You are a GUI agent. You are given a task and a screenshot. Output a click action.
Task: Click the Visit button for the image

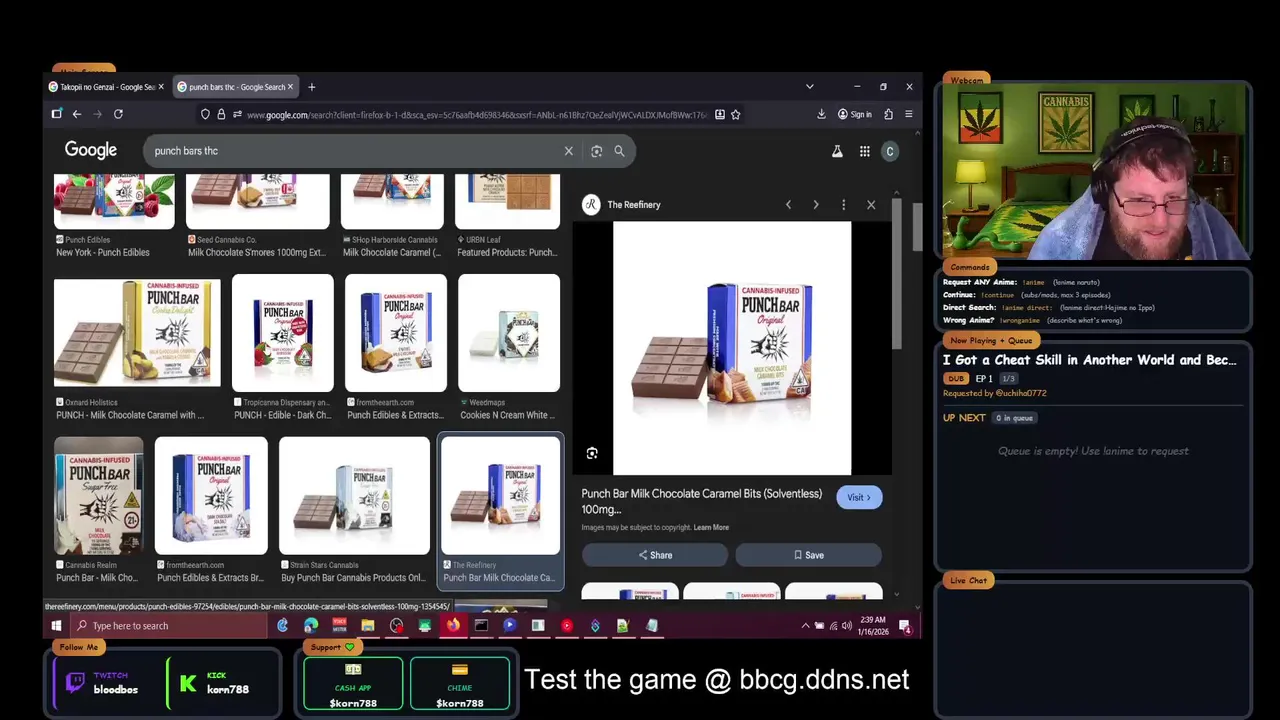click(859, 497)
